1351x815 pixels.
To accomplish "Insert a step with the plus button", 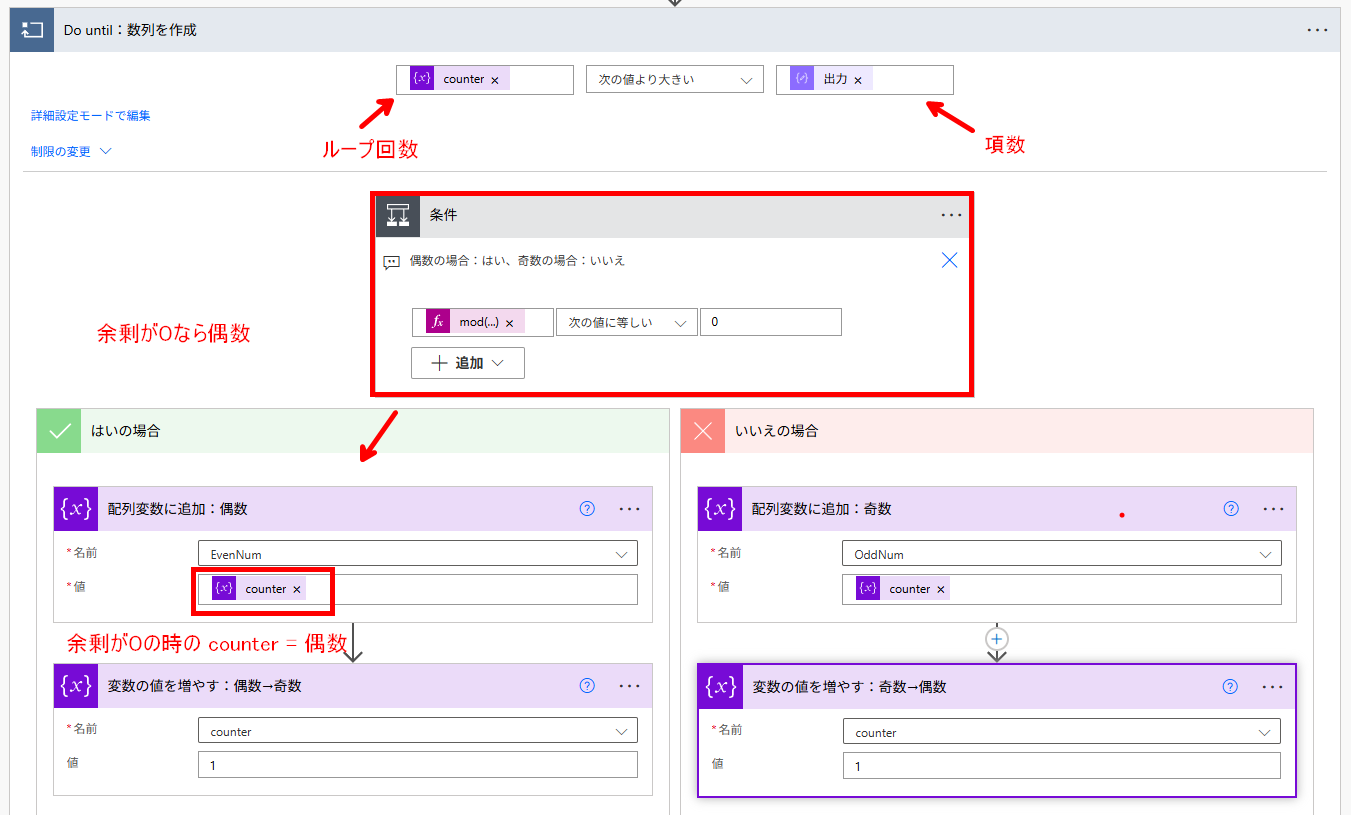I will coord(997,638).
